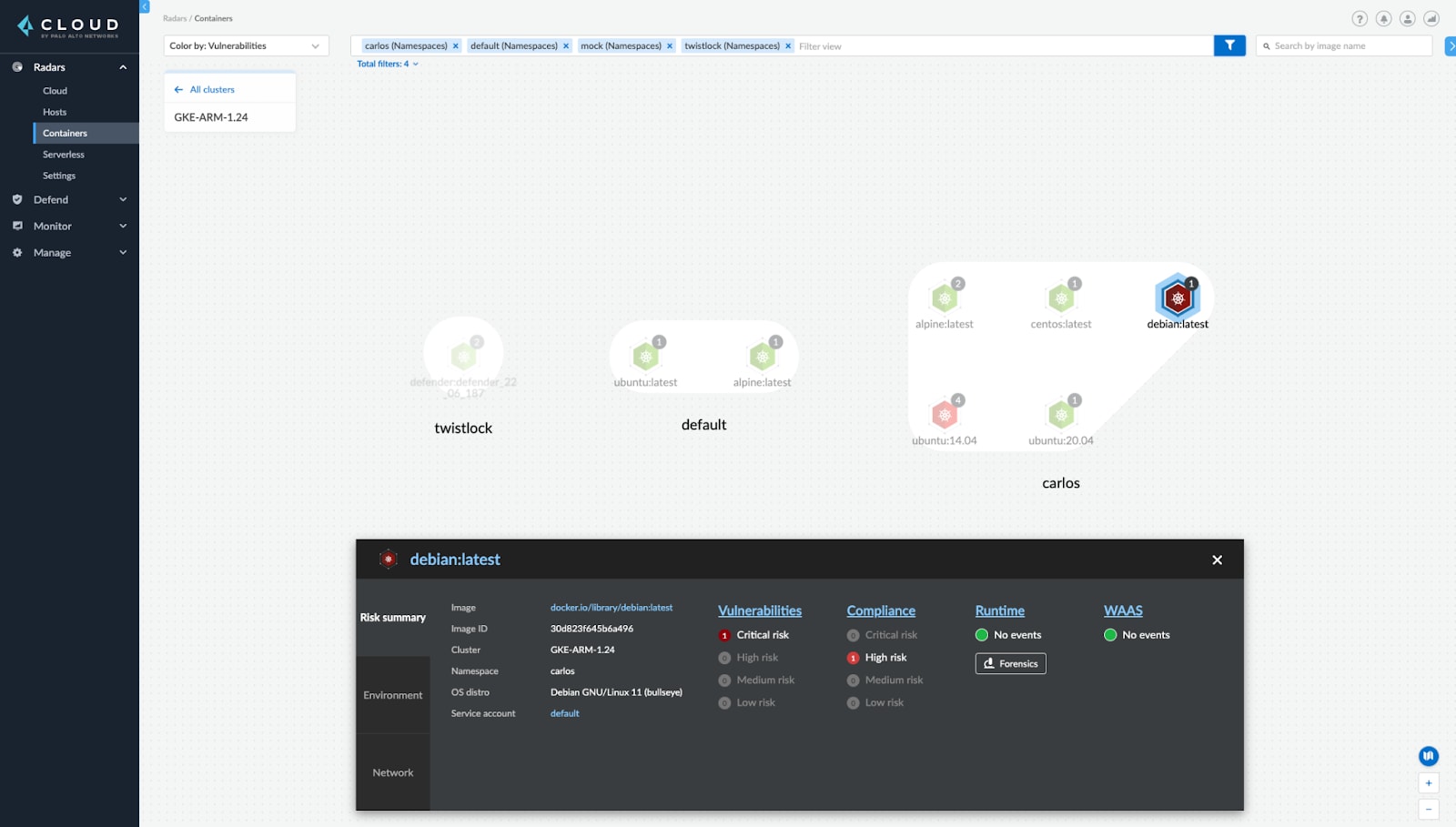The image size is (1456, 827).
Task: Click High risk under Compliance
Action: [877, 658]
